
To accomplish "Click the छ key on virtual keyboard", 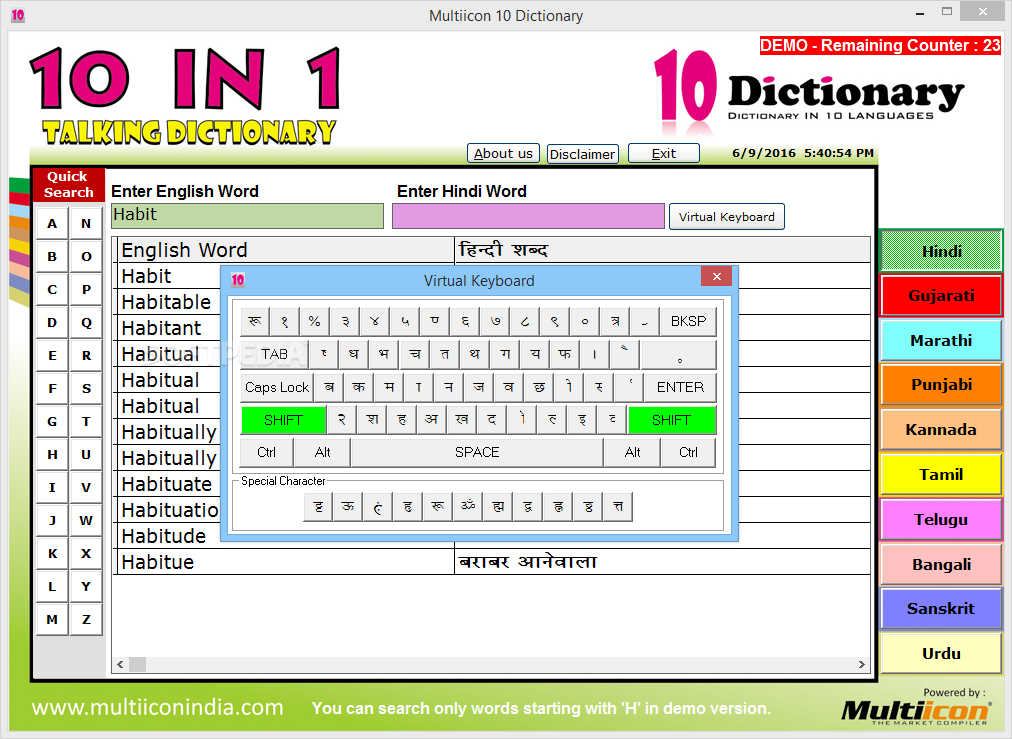I will (x=539, y=387).
